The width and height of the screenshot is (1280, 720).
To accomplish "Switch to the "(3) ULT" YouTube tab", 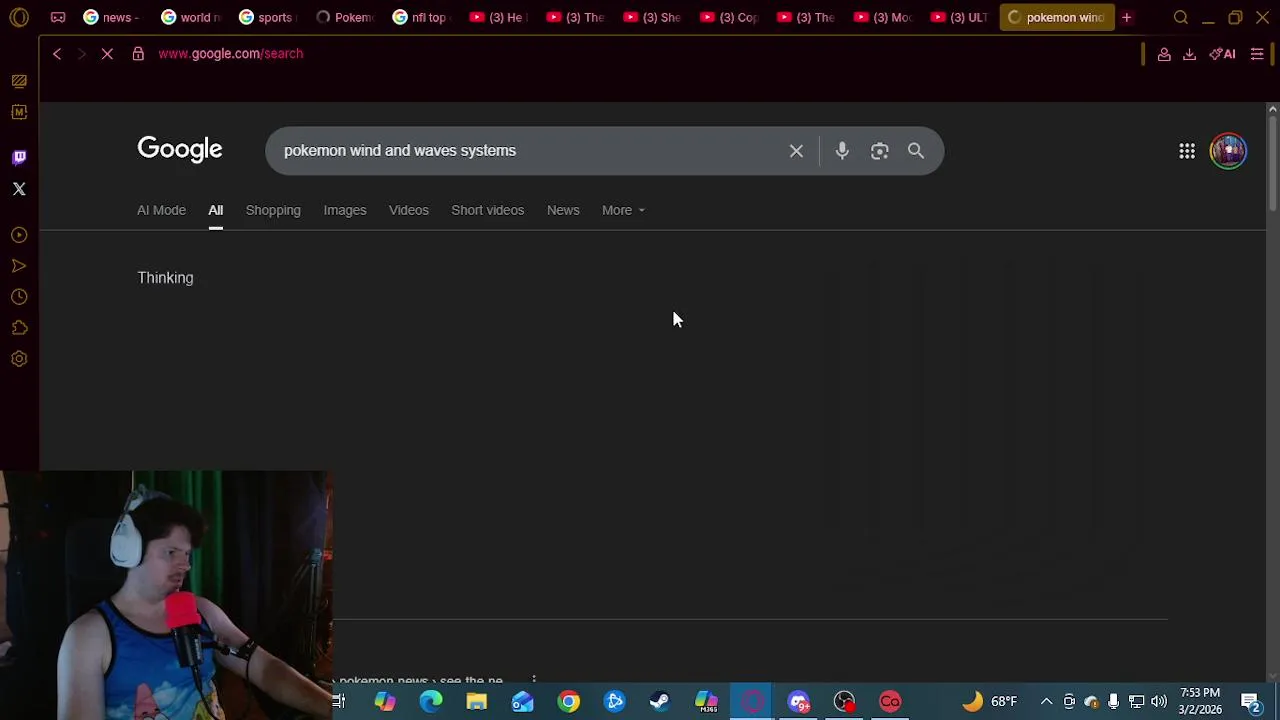I will [x=960, y=17].
